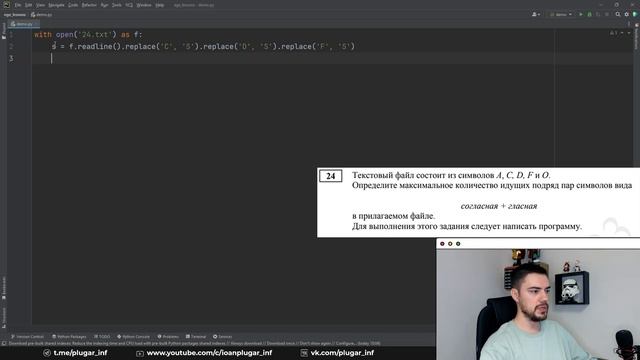Open the user account dropdown in toolbar
The width and height of the screenshot is (640, 360).
tap(536, 14)
